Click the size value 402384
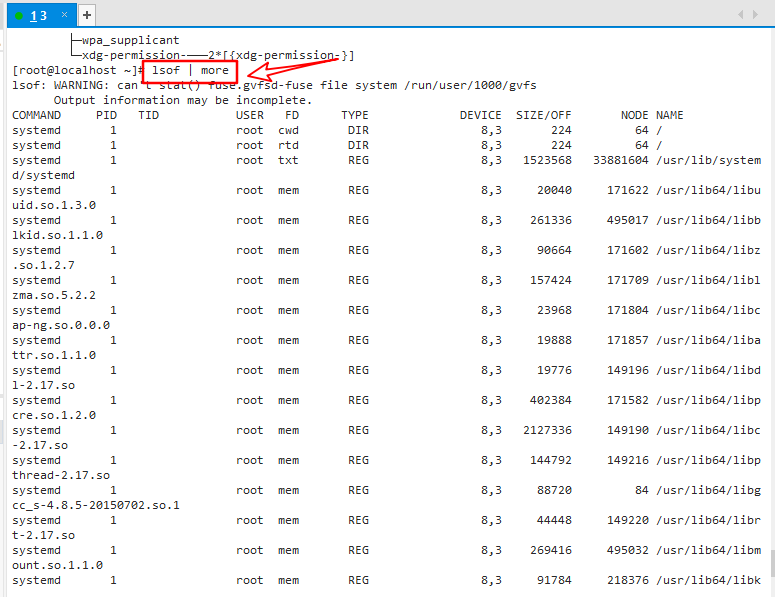This screenshot has height=597, width=775. (551, 400)
